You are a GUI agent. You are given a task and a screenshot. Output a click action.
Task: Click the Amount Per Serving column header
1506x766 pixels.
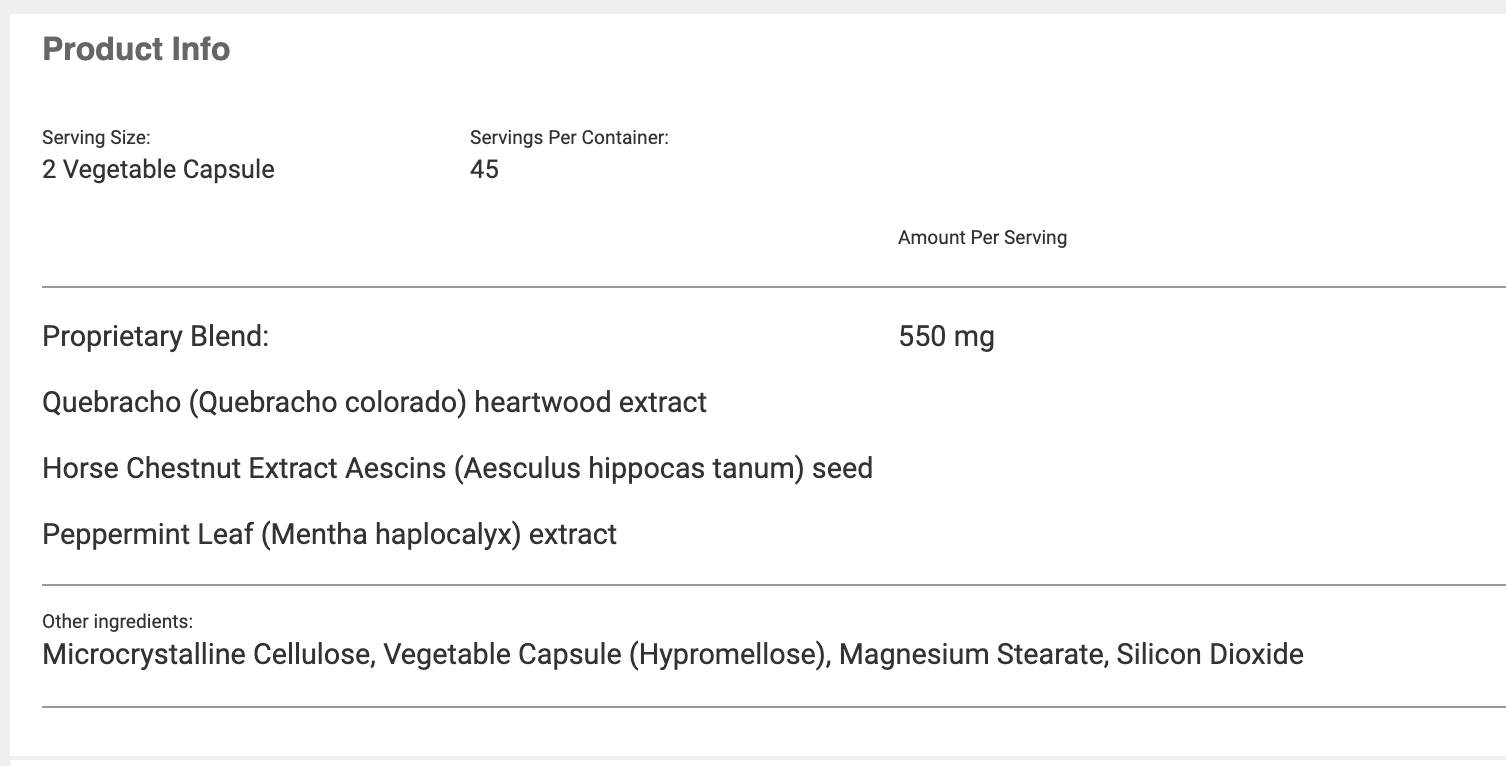(x=982, y=238)
